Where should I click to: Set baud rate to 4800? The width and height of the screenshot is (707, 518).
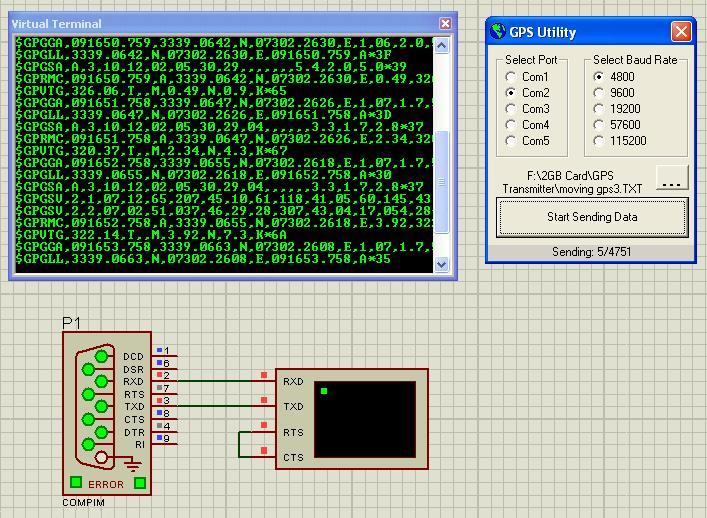[598, 77]
